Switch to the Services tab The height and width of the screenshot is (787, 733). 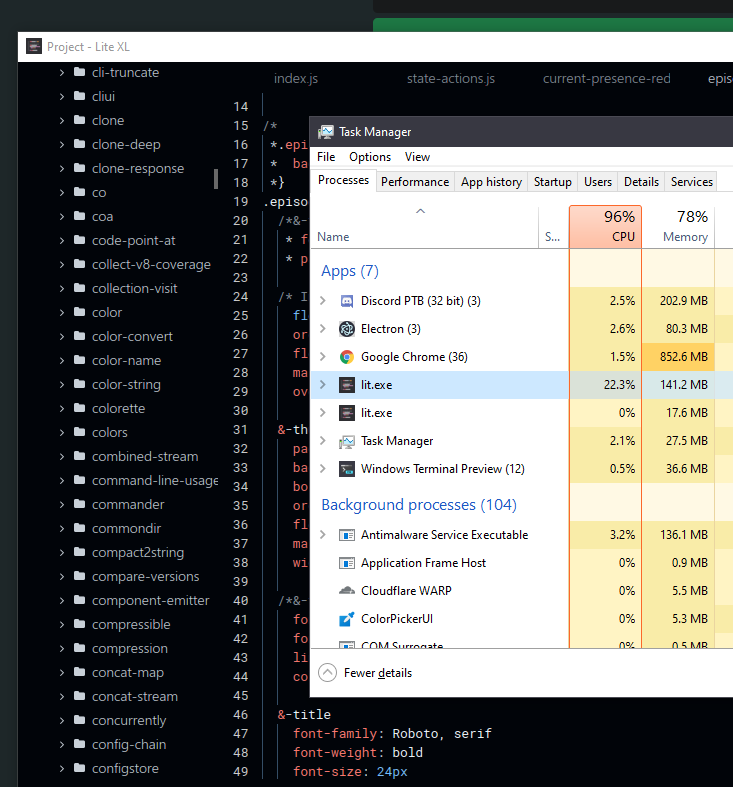click(x=691, y=182)
